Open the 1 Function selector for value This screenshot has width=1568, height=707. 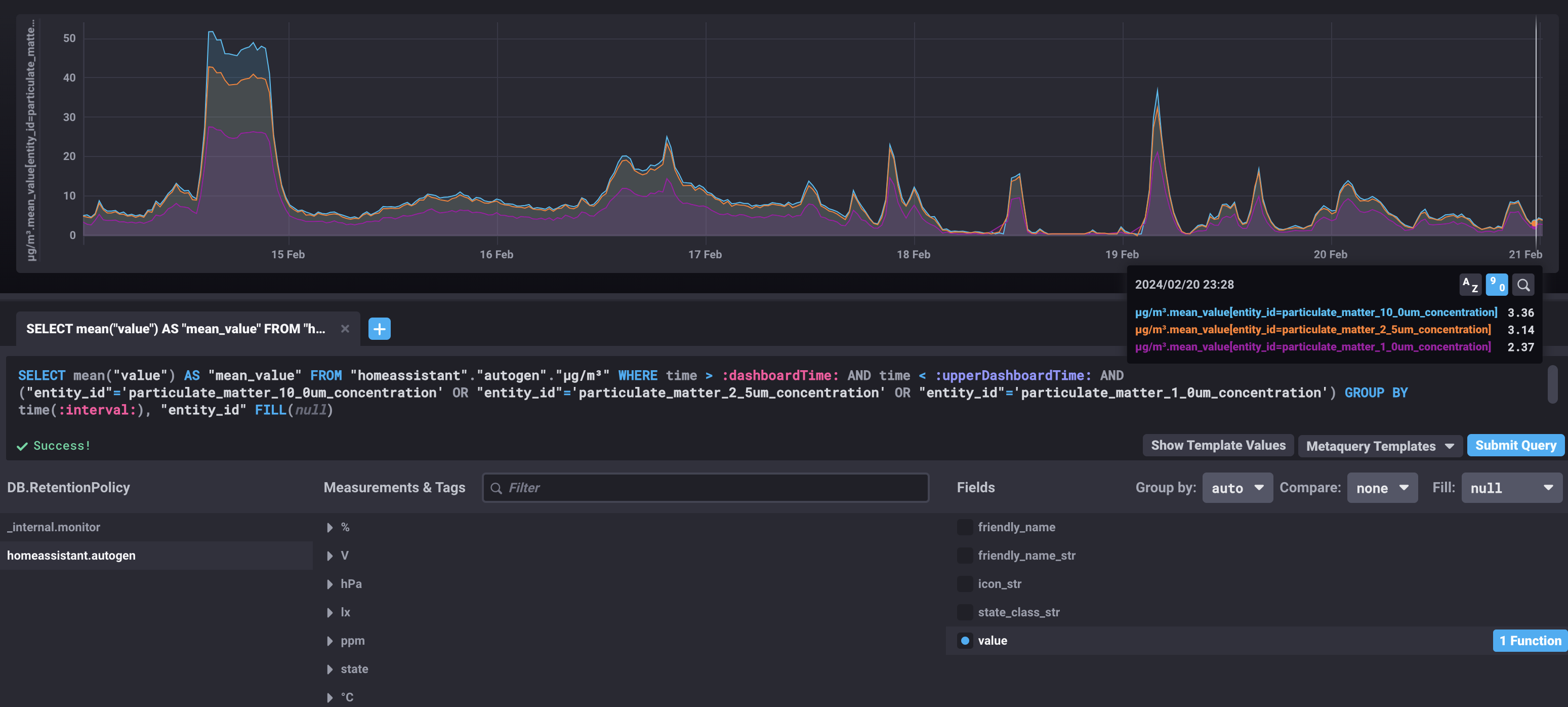[1530, 641]
